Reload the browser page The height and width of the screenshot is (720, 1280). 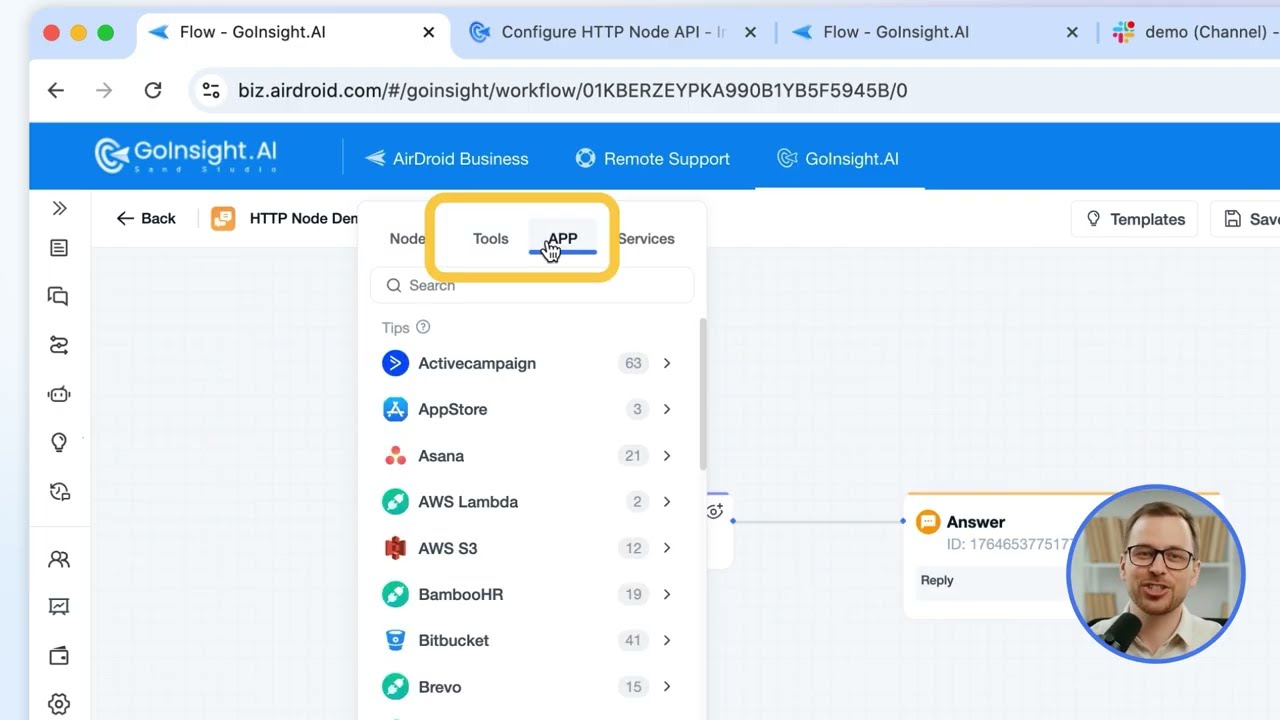153,90
